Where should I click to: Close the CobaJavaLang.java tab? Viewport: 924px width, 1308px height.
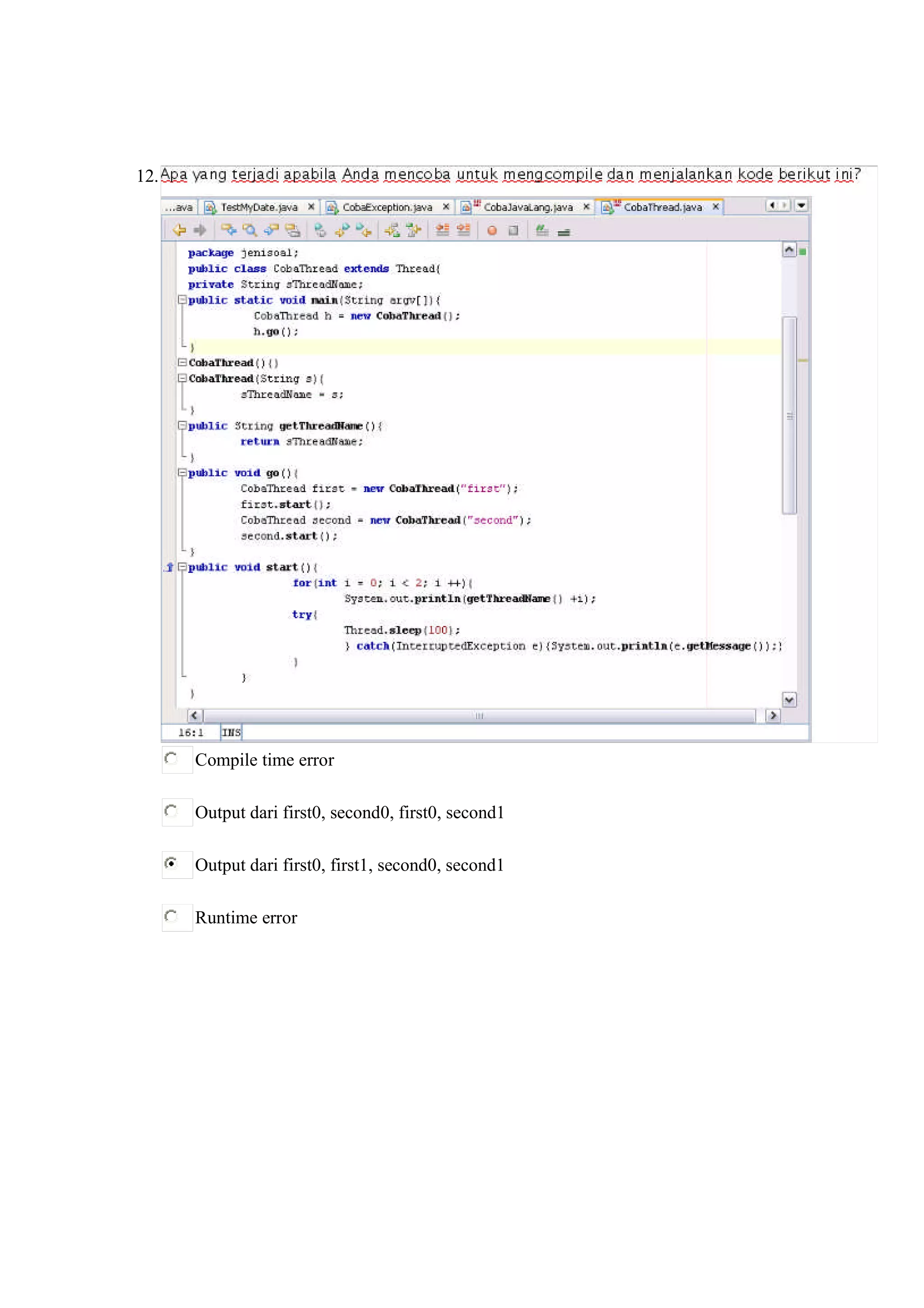(587, 207)
